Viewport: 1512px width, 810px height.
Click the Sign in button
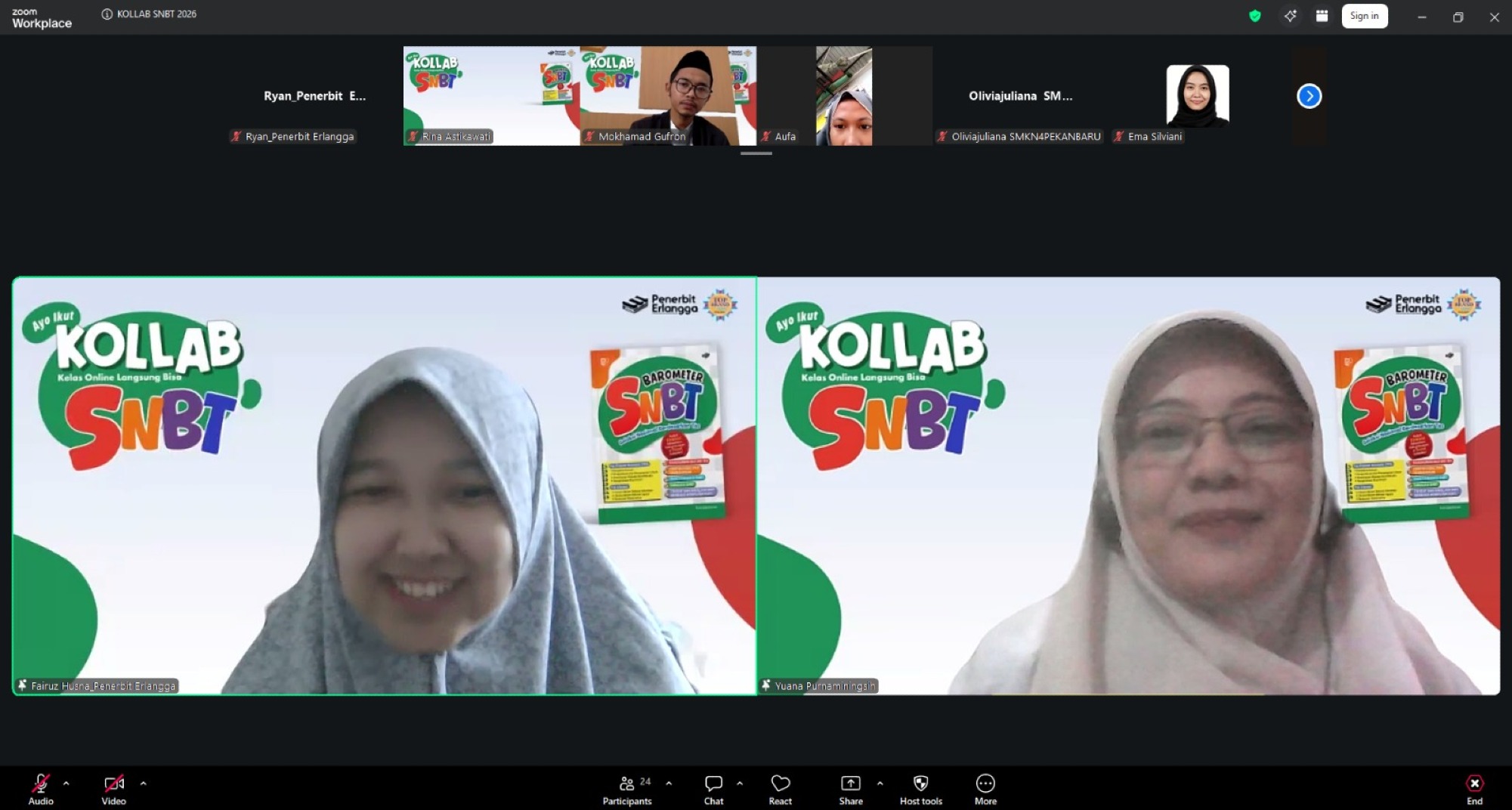pos(1364,16)
